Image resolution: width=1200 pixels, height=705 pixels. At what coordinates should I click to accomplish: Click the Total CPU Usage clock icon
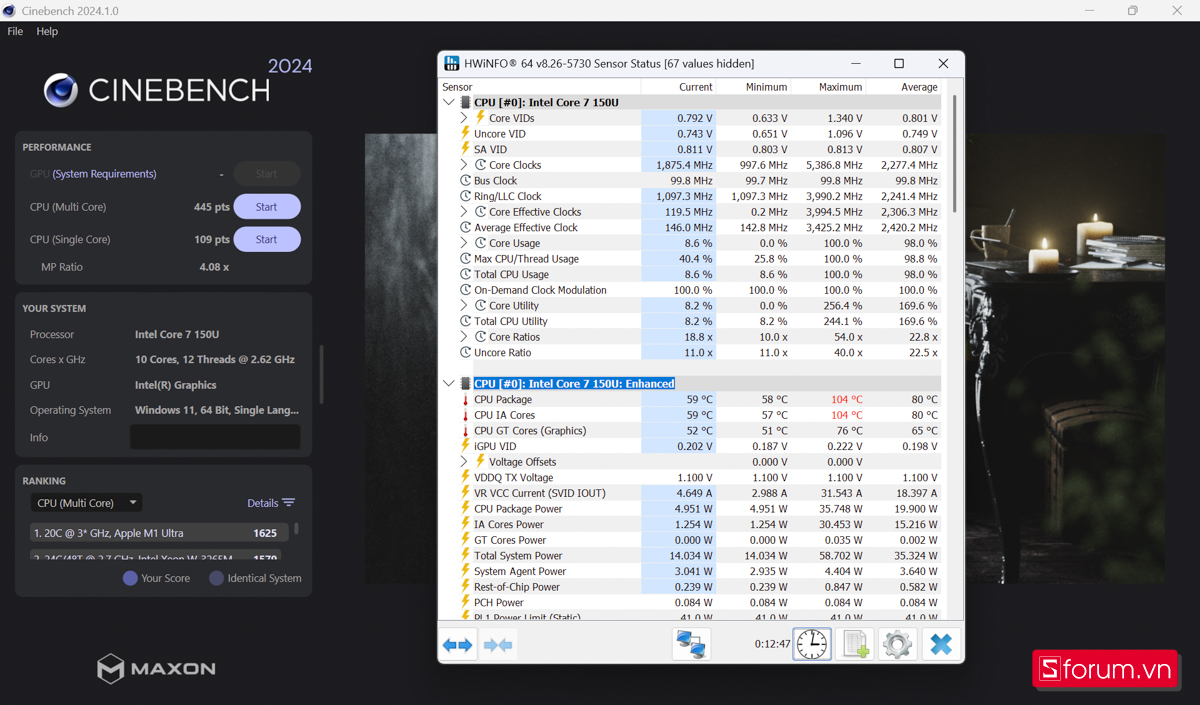[465, 274]
